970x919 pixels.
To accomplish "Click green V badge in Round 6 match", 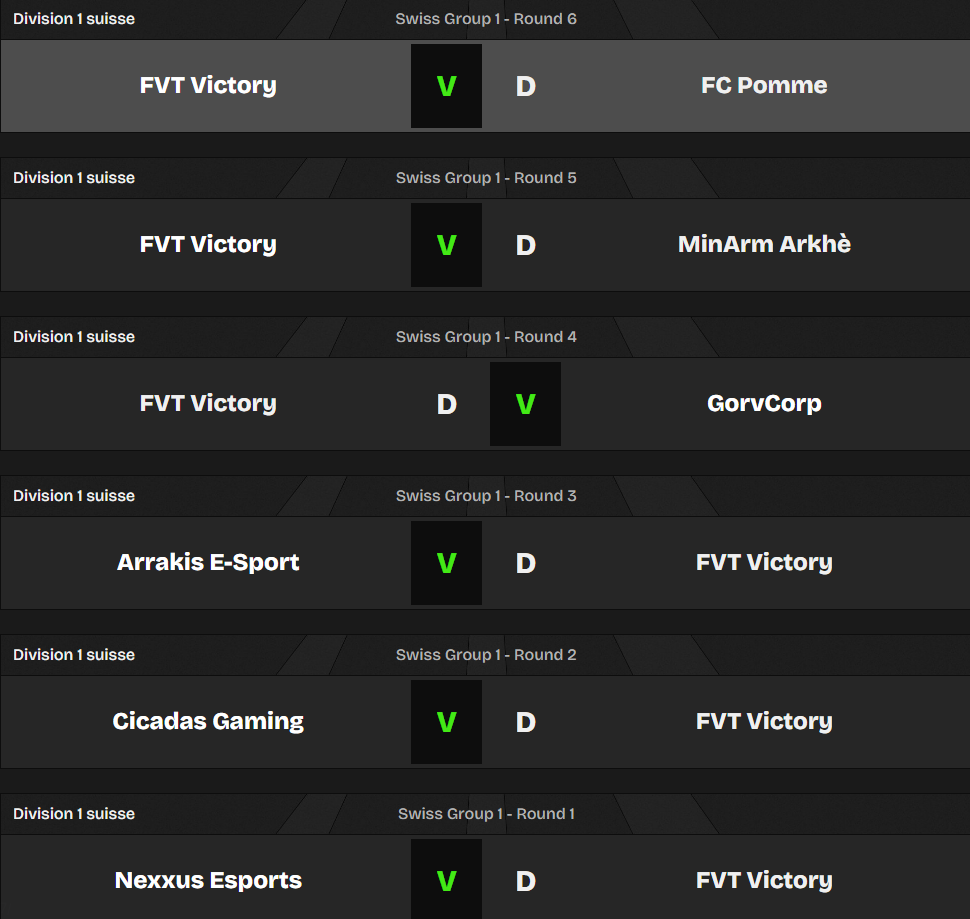I will click(446, 86).
